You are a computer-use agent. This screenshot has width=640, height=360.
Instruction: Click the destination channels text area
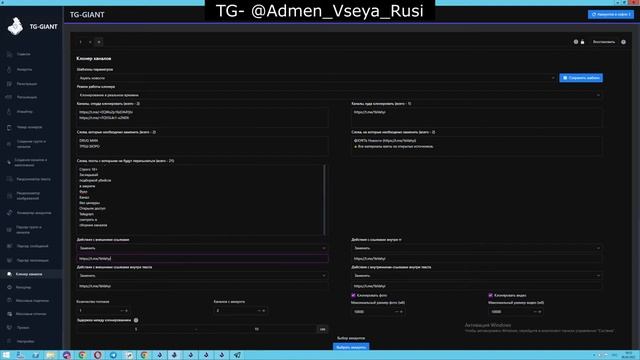(476, 117)
